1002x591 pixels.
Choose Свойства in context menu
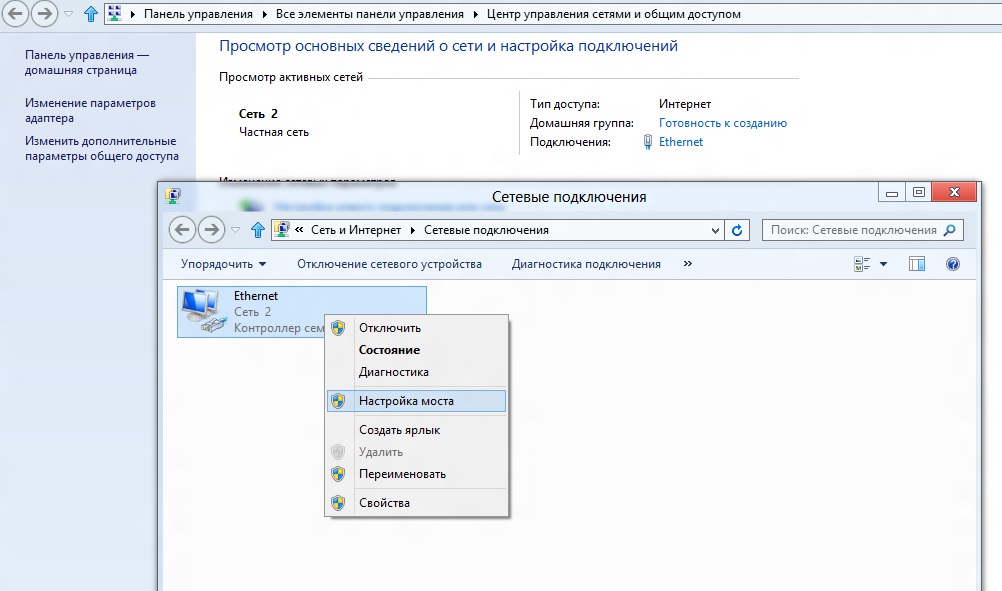click(417, 503)
